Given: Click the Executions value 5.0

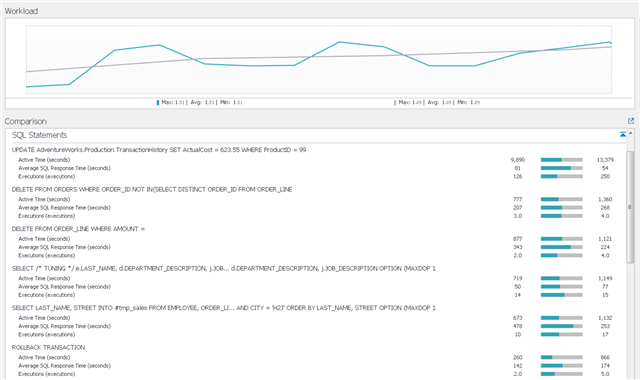Looking at the screenshot, I should tap(605, 374).
